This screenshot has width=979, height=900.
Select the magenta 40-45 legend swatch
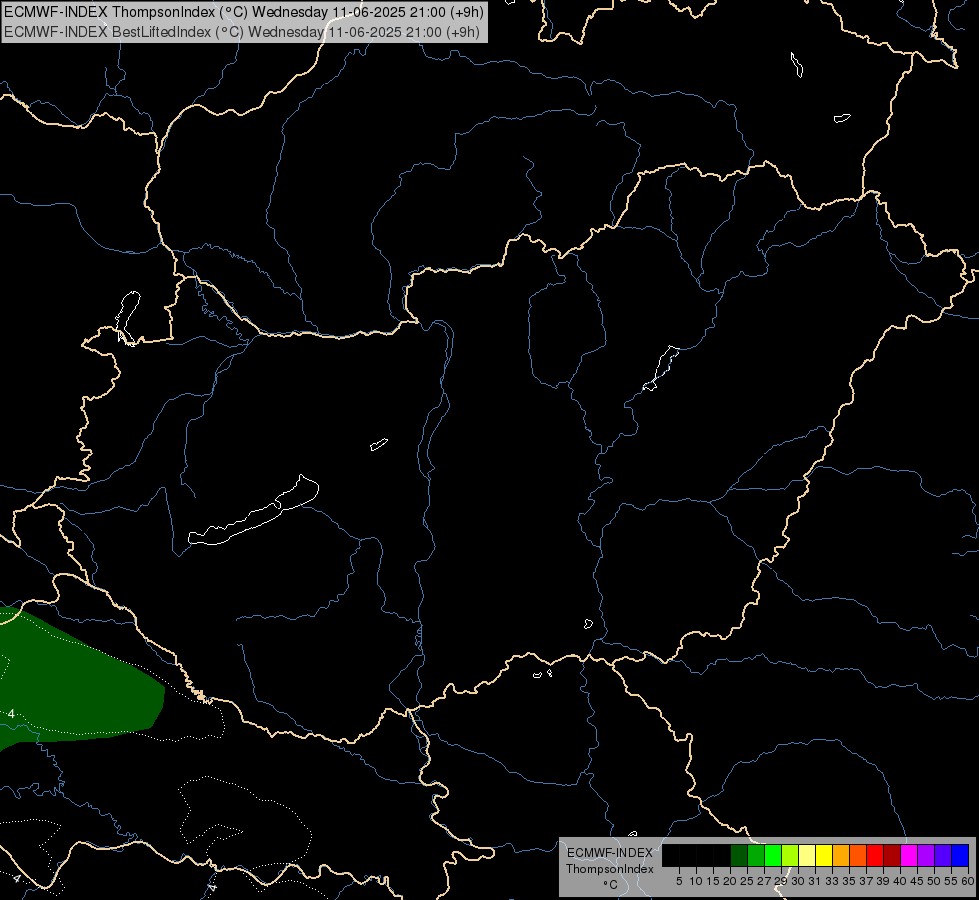click(909, 856)
